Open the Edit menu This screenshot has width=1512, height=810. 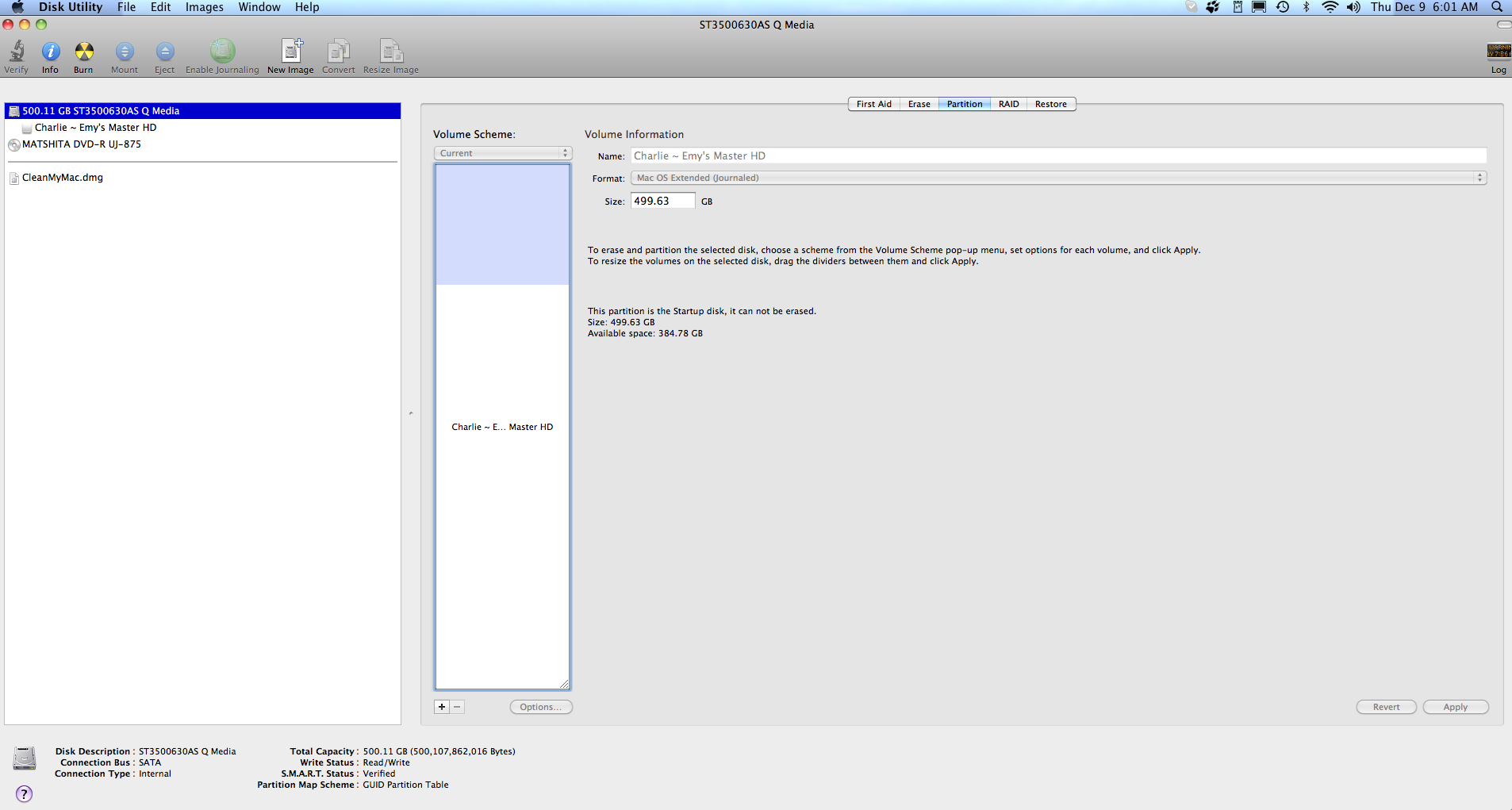pos(161,7)
